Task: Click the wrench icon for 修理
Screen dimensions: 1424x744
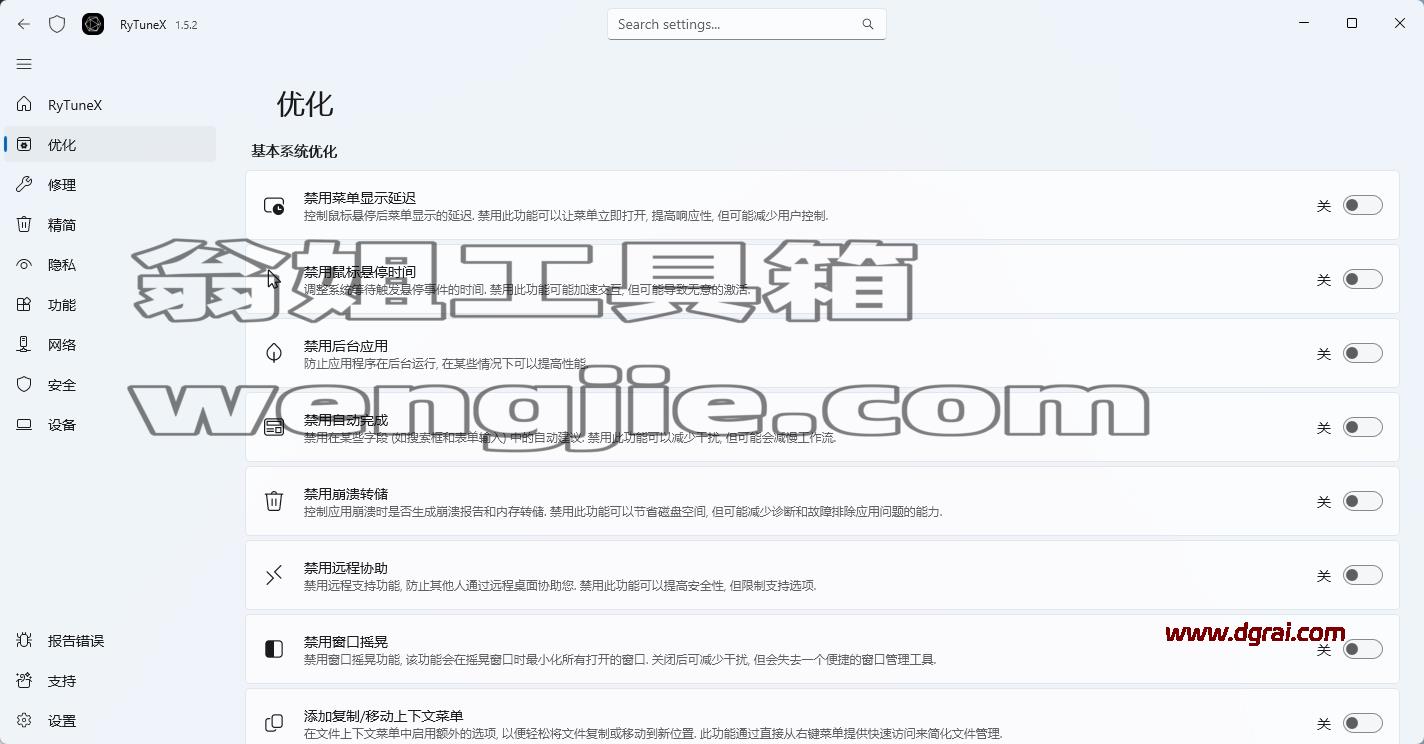Action: 24,185
